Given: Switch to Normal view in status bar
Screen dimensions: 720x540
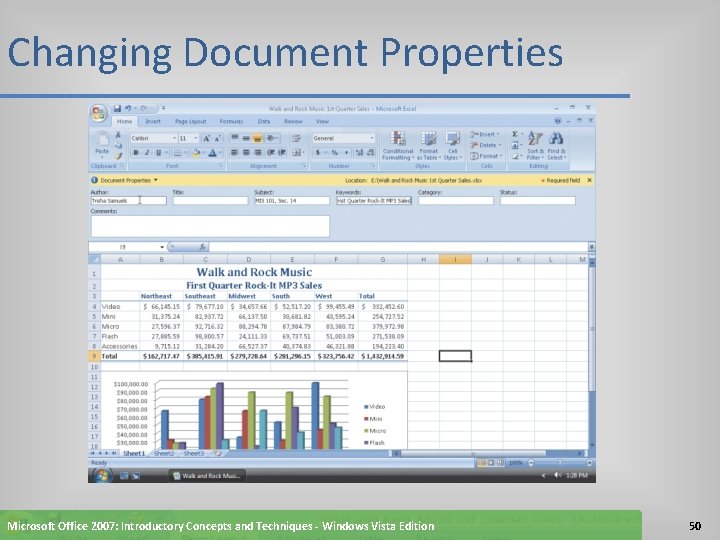Looking at the screenshot, I should (x=481, y=463).
